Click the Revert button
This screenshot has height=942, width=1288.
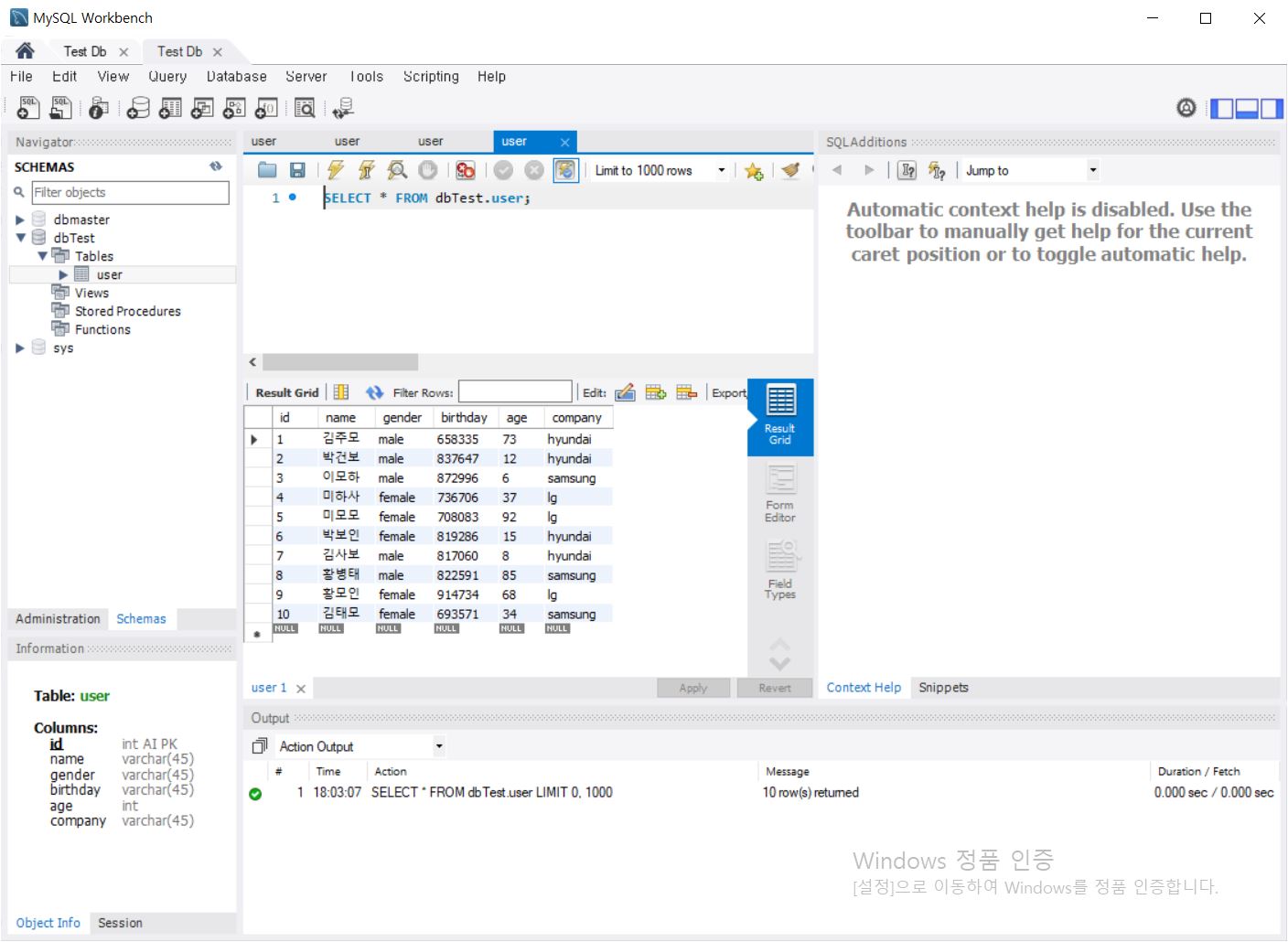click(x=775, y=688)
